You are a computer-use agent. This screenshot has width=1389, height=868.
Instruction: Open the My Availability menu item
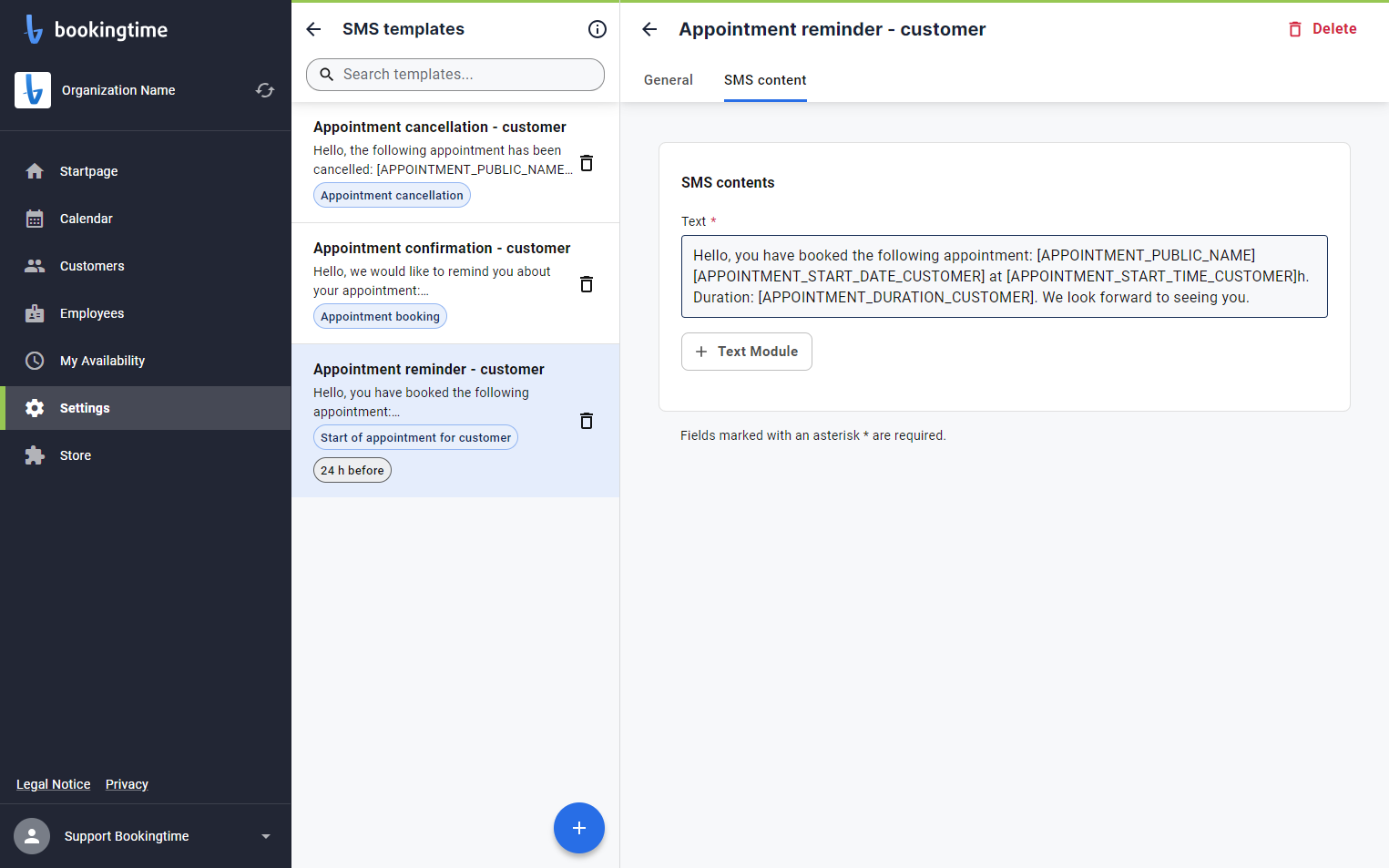[x=146, y=361]
